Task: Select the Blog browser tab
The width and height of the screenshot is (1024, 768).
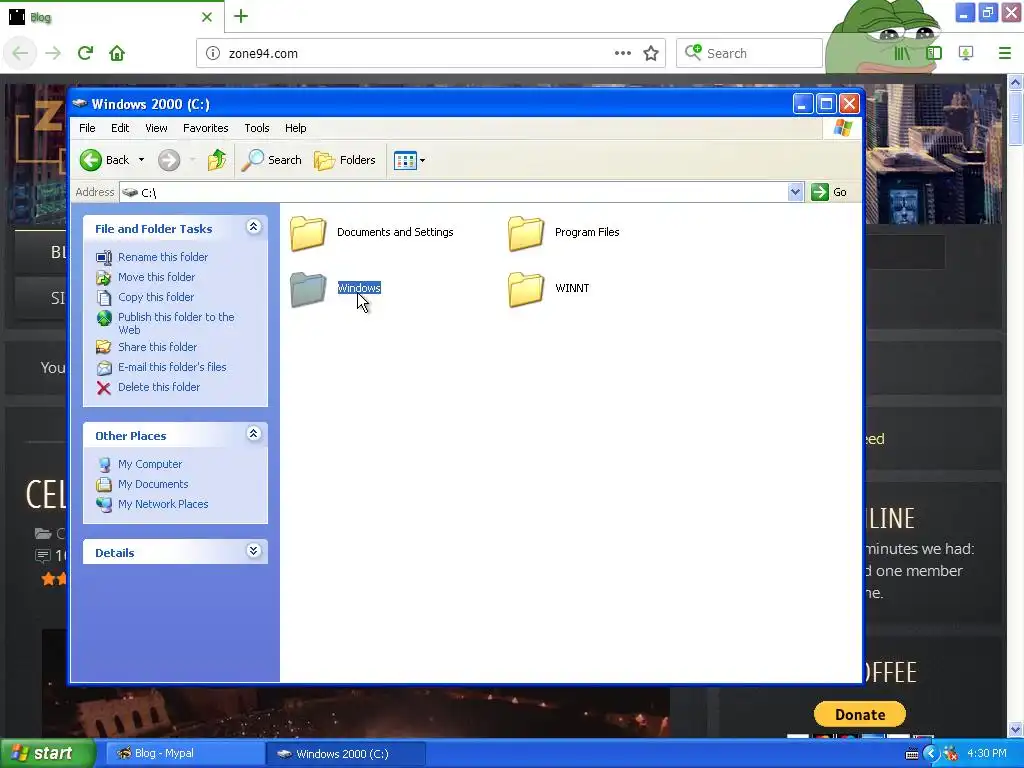Action: [x=111, y=17]
